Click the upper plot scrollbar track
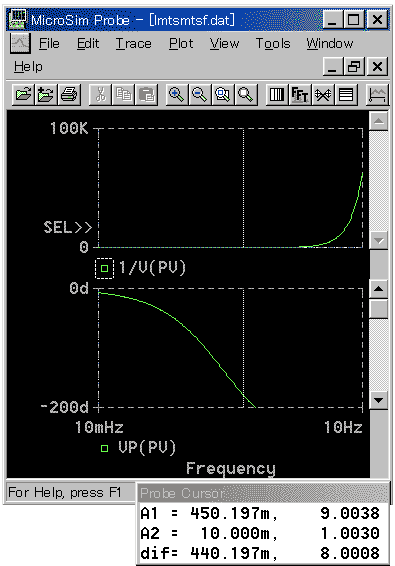The width and height of the screenshot is (395, 566). pos(379,180)
